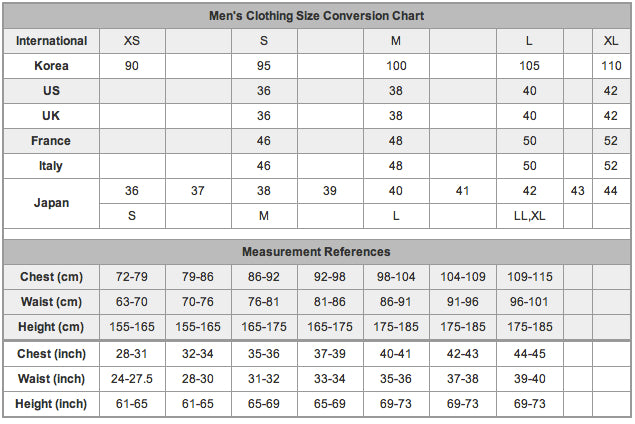Click the XS international size cell
This screenshot has height=424, width=635.
click(132, 41)
